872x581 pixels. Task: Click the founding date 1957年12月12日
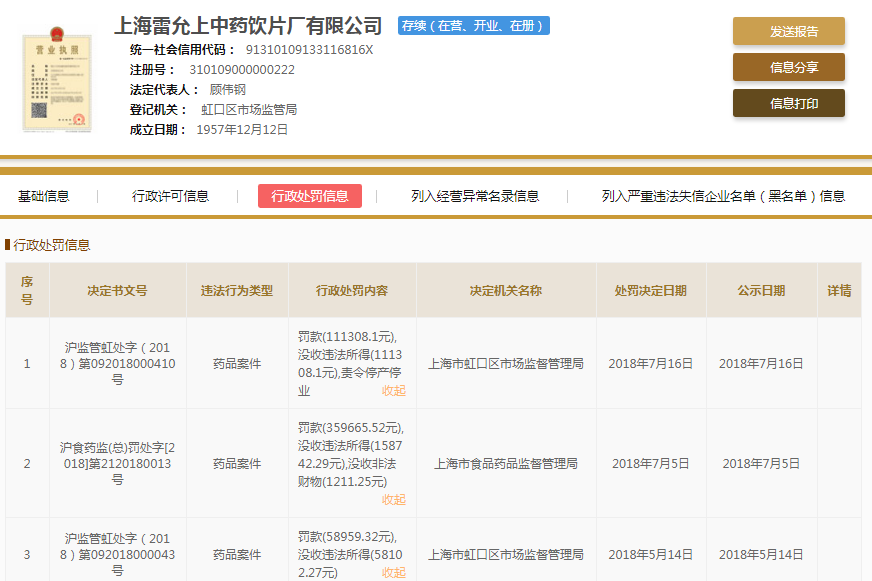242,130
